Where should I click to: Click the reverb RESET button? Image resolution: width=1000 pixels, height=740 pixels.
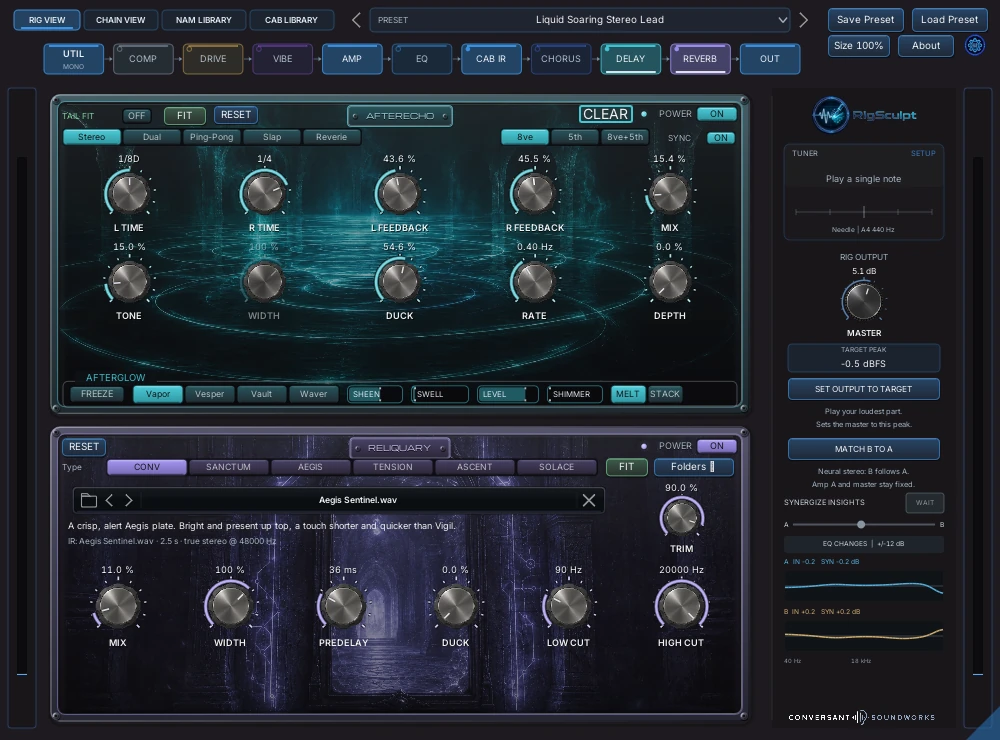[84, 447]
